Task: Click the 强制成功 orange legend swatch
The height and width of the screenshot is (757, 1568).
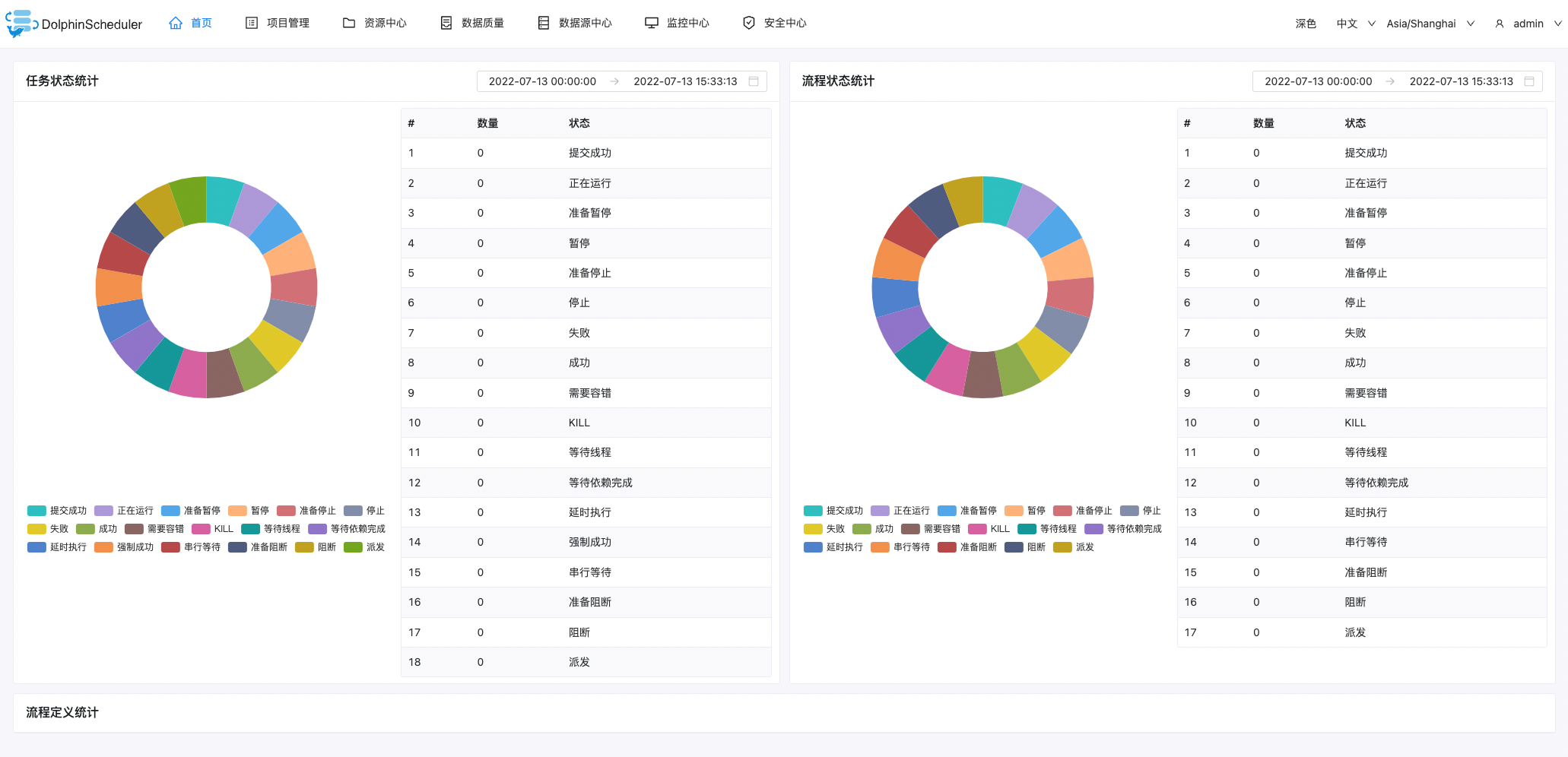Action: [x=103, y=547]
